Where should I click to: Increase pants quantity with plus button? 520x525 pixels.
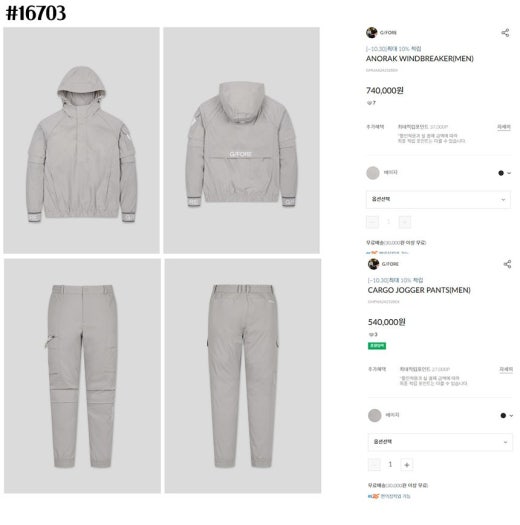tap(406, 465)
